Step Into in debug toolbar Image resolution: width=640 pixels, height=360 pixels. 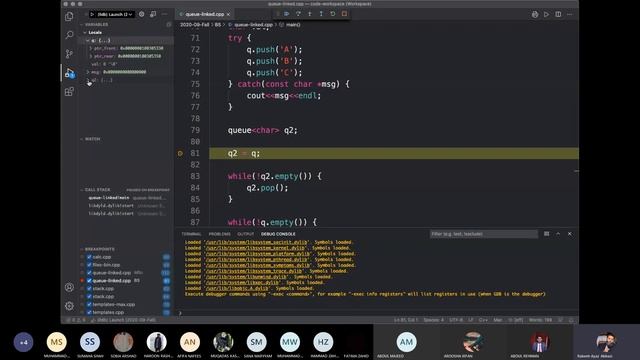point(310,14)
